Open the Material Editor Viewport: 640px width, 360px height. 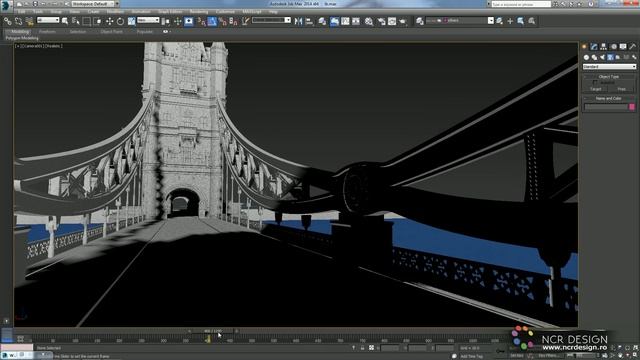(369, 21)
